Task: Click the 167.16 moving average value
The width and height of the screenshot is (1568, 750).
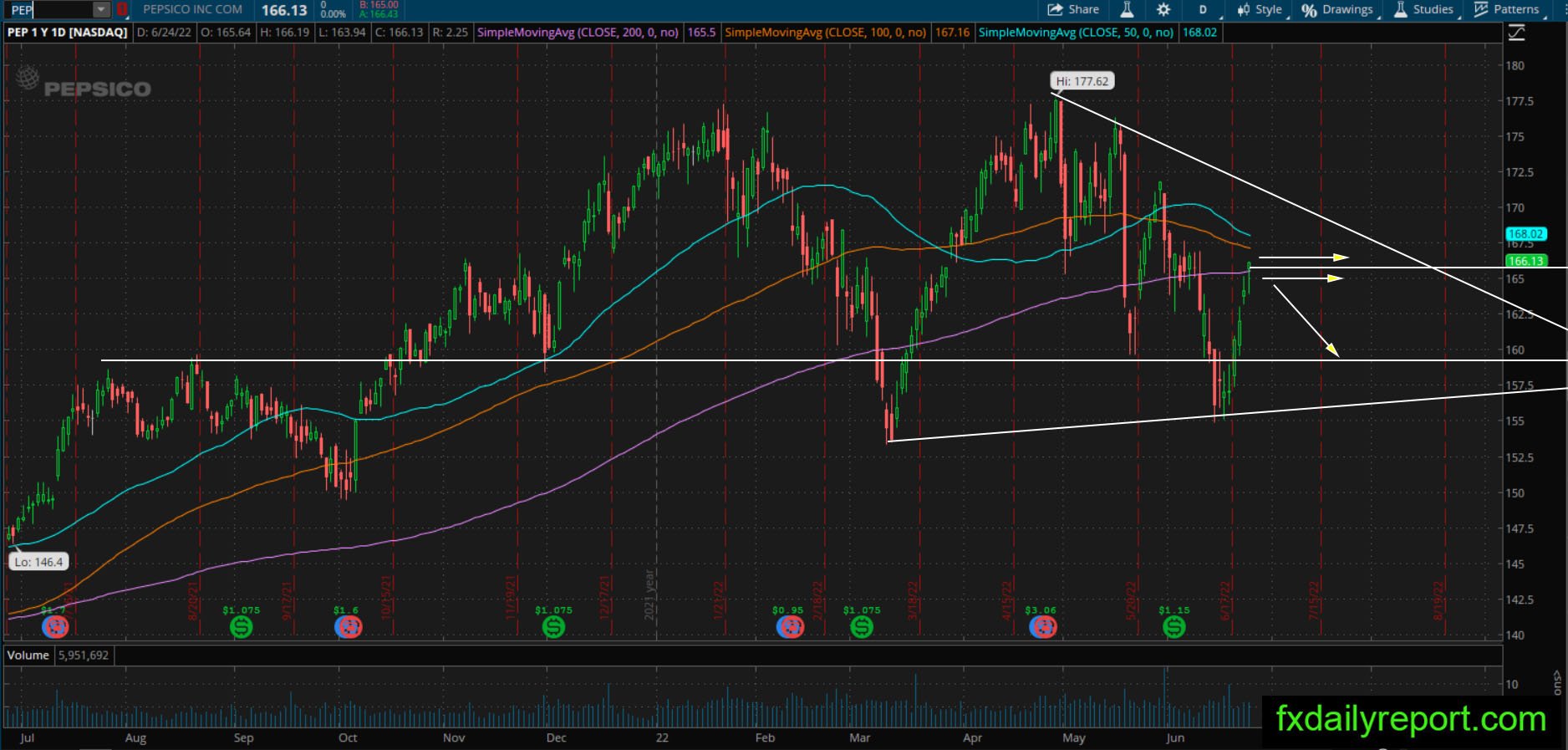Action: point(952,33)
